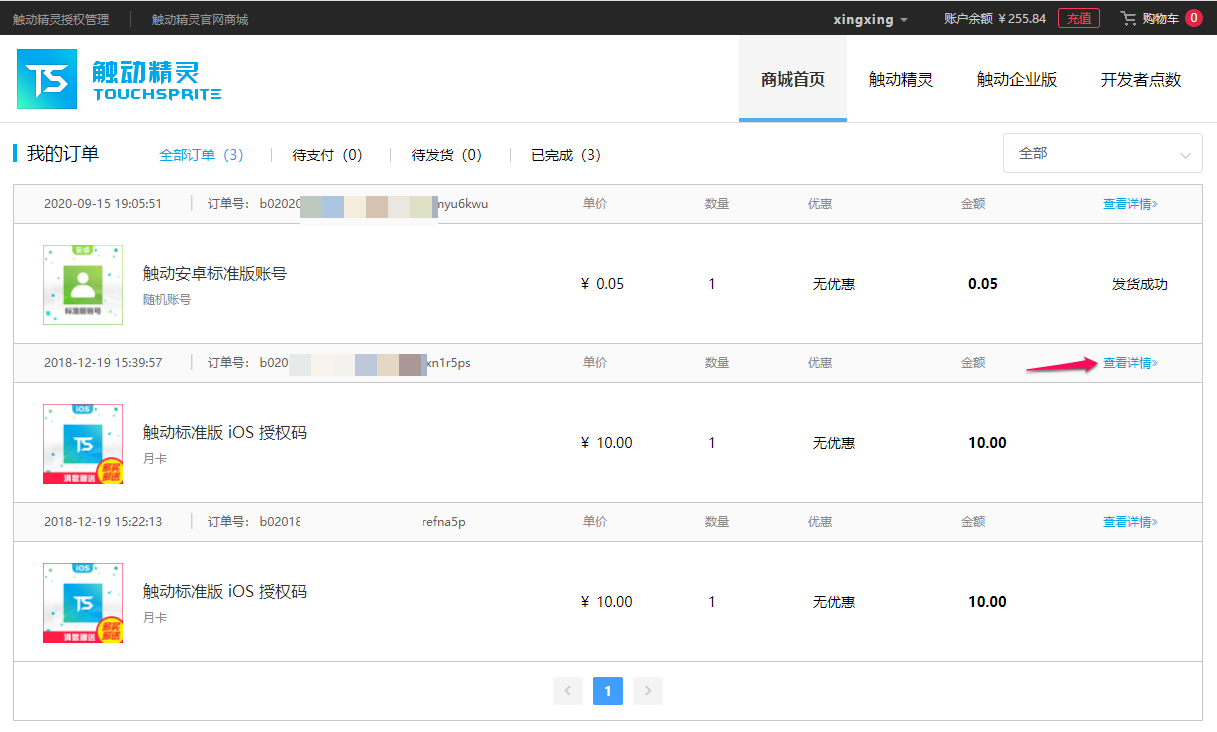Click order time 2020-09-15 19:05:51
The image size is (1217, 732).
pos(103,204)
